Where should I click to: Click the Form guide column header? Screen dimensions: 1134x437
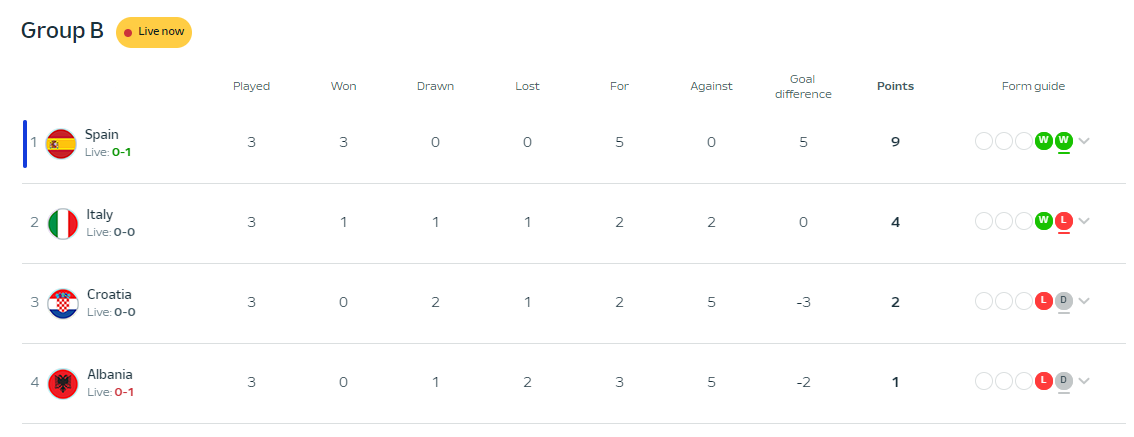click(1033, 86)
